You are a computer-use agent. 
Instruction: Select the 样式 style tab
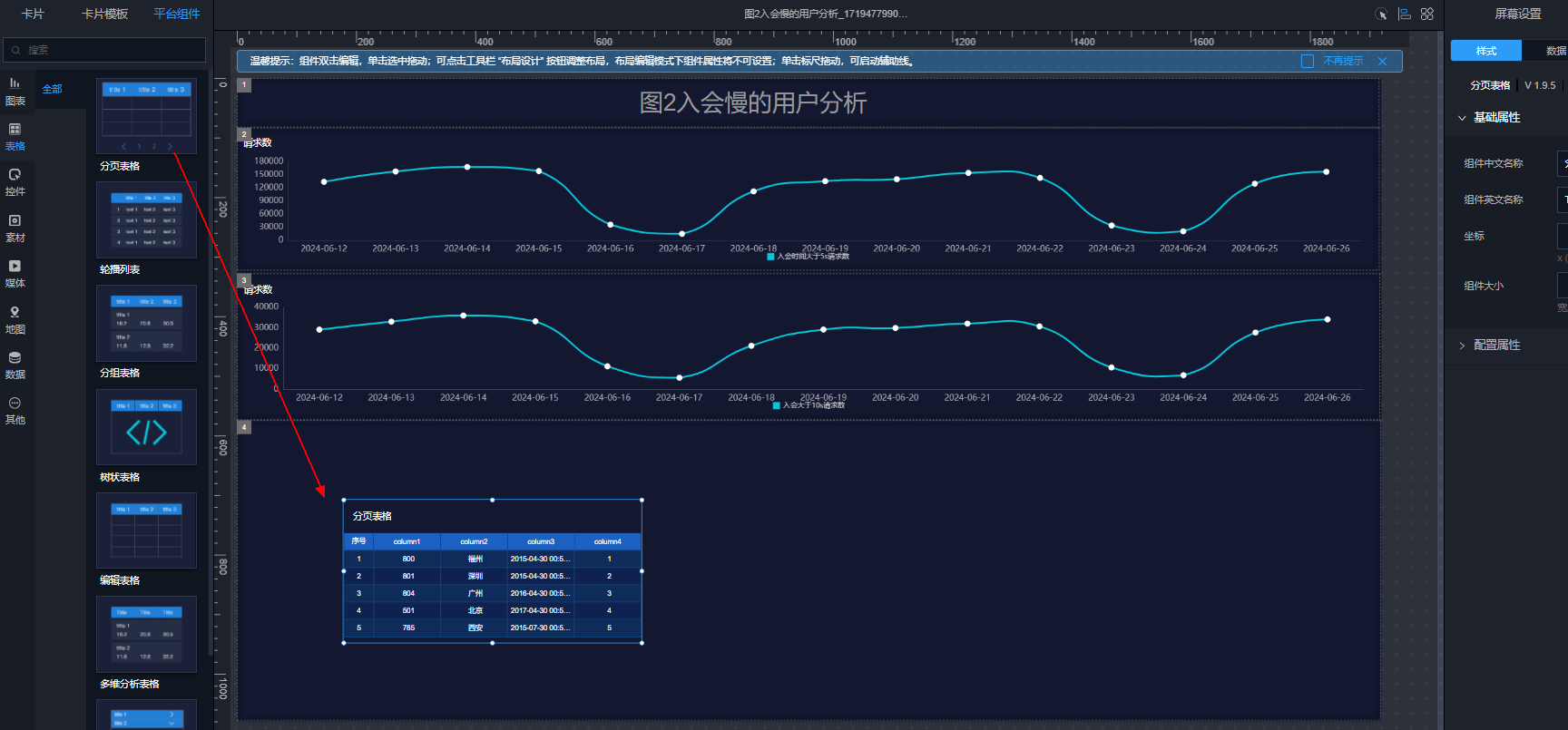(x=1485, y=51)
